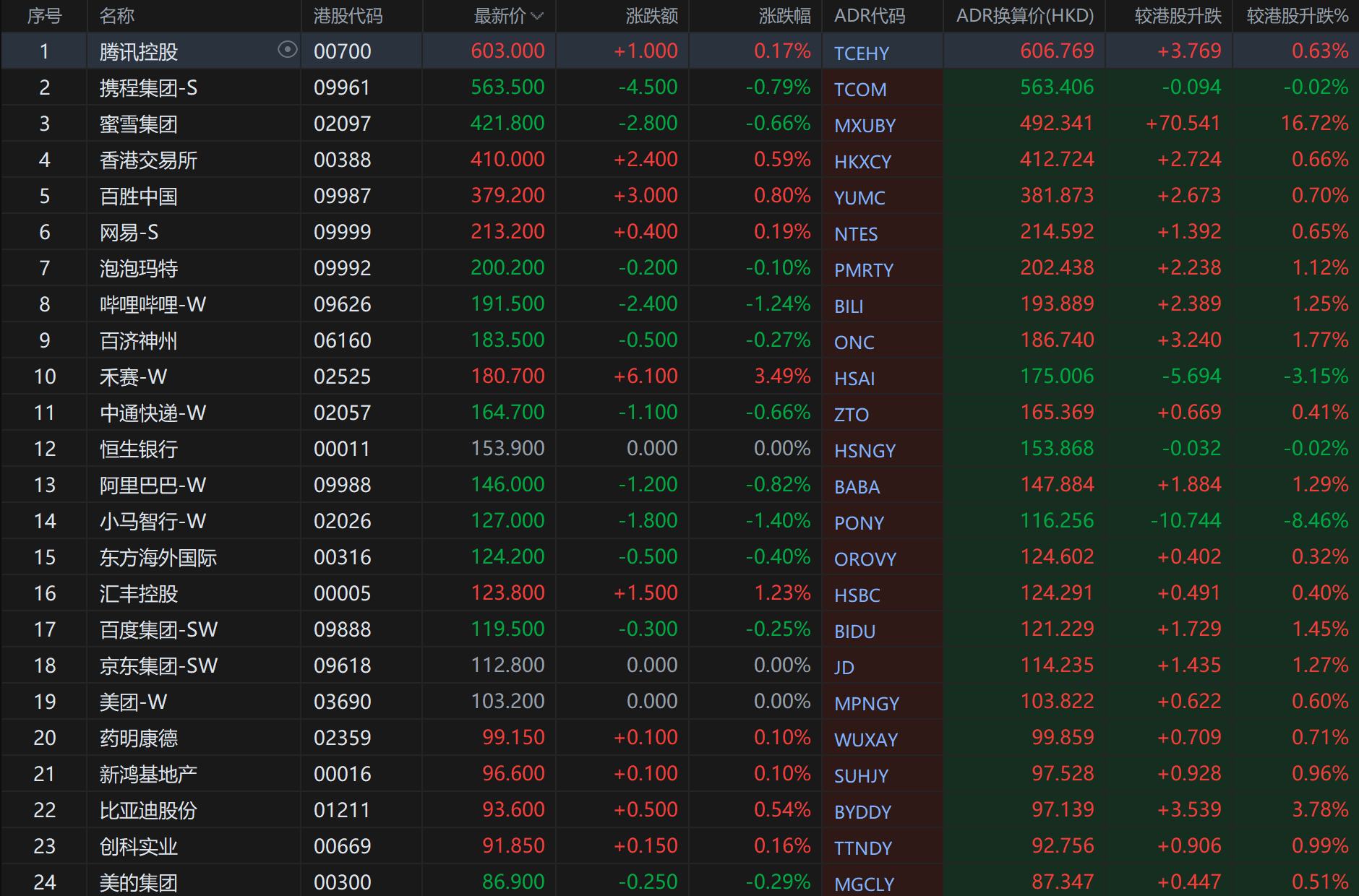This screenshot has width=1359, height=896.
Task: Select 小马智行-W in the list
Action: point(153,522)
